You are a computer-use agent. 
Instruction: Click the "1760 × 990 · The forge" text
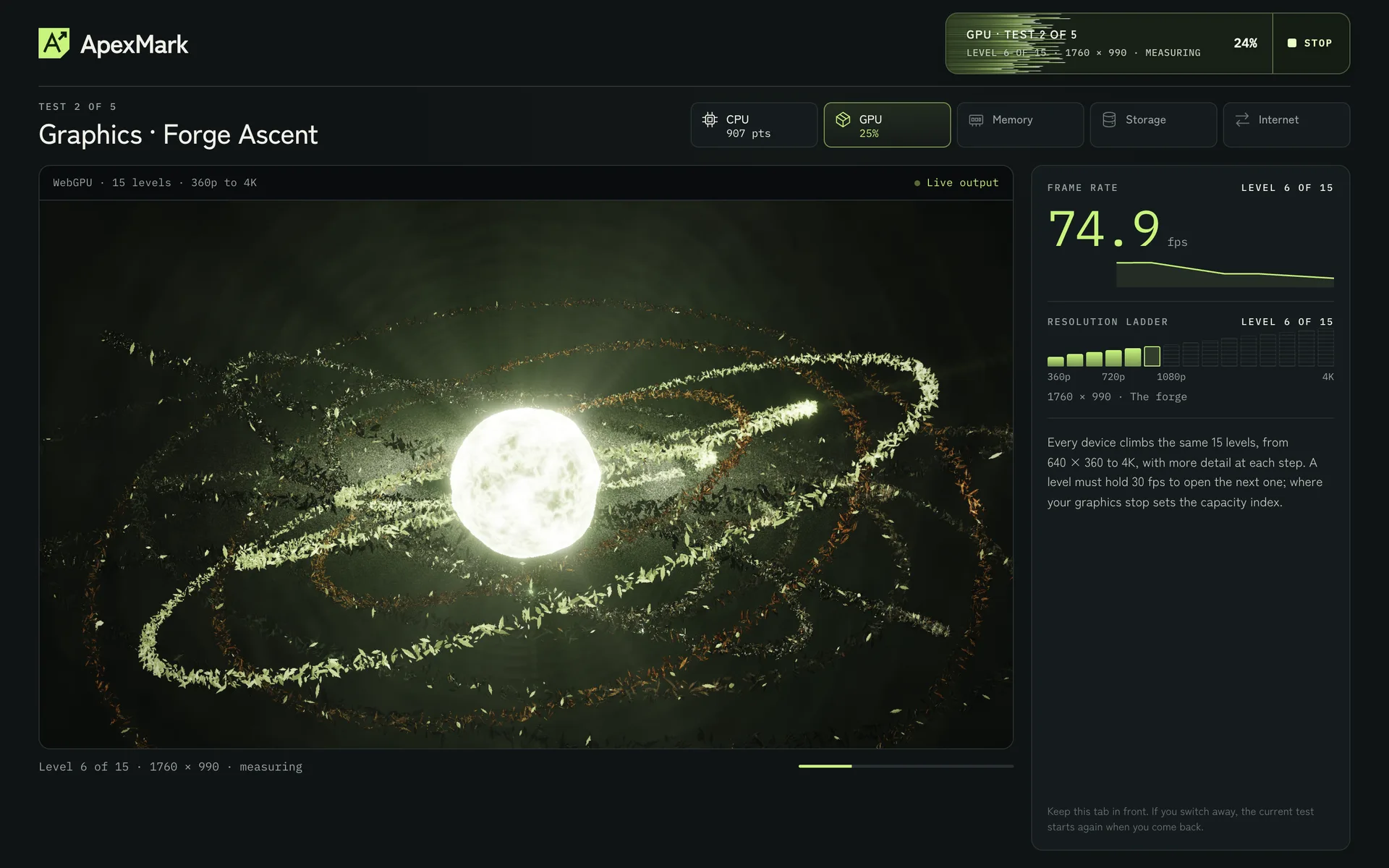(x=1117, y=397)
